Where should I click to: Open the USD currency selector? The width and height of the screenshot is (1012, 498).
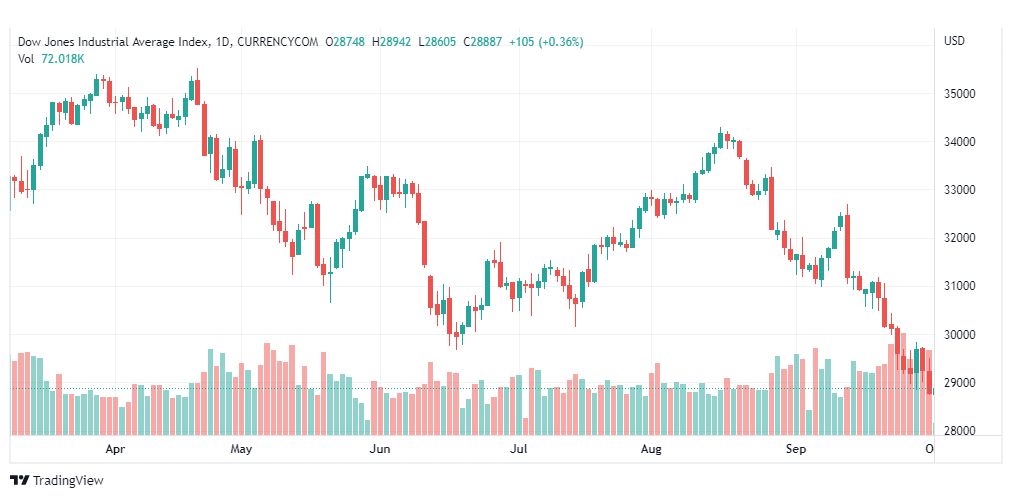[955, 41]
